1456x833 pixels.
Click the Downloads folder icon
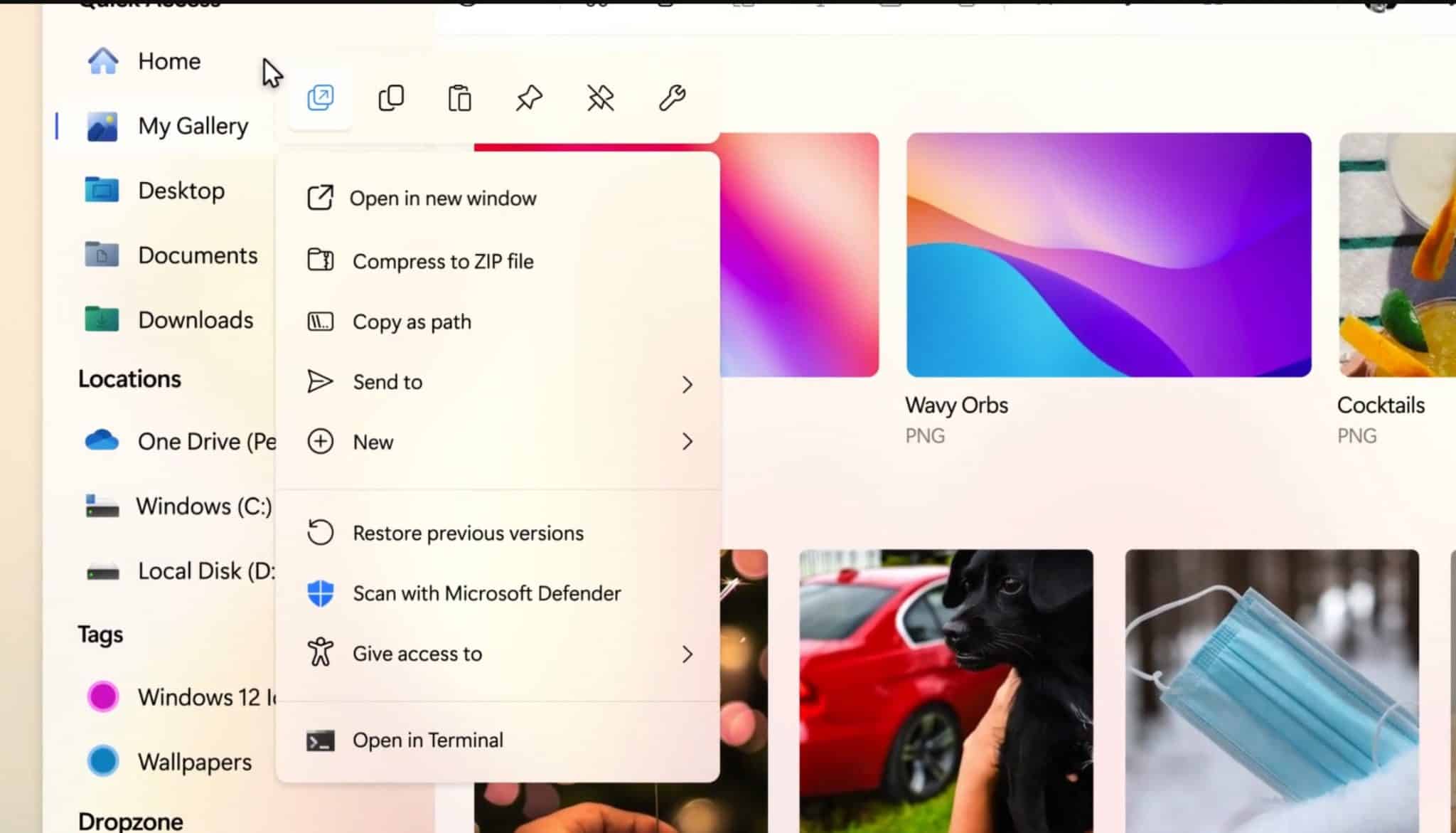tap(102, 319)
